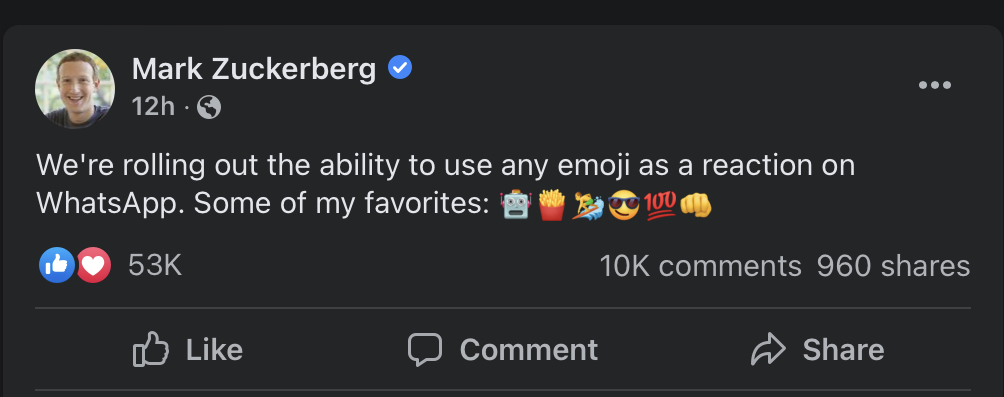
Task: Click the Comment button
Action: tap(503, 350)
